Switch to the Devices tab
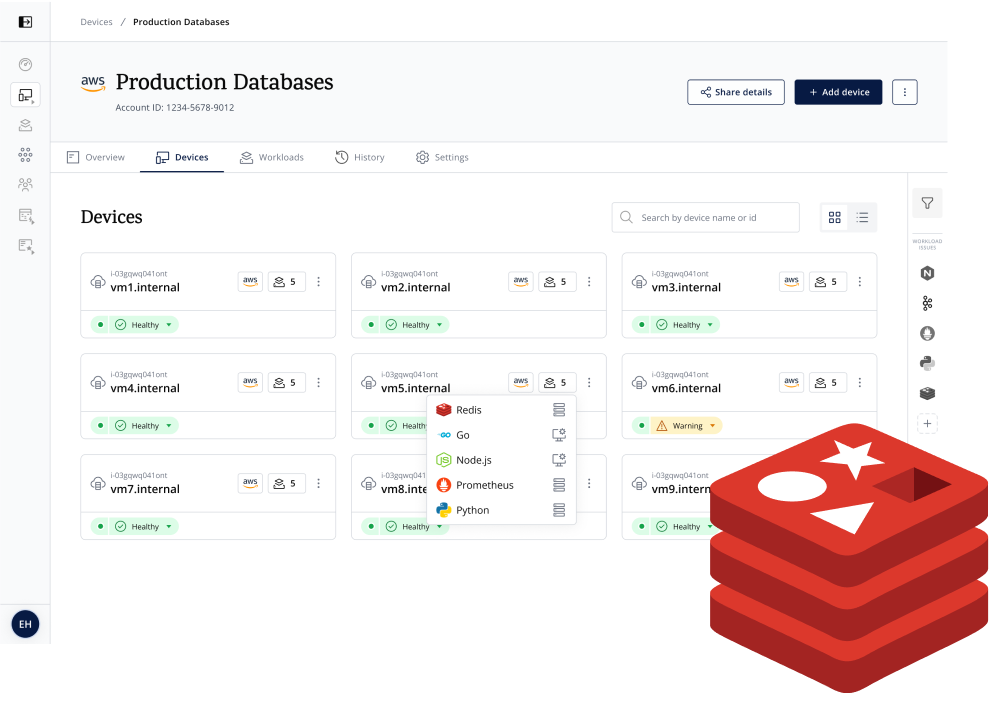989x712 pixels. tap(182, 157)
